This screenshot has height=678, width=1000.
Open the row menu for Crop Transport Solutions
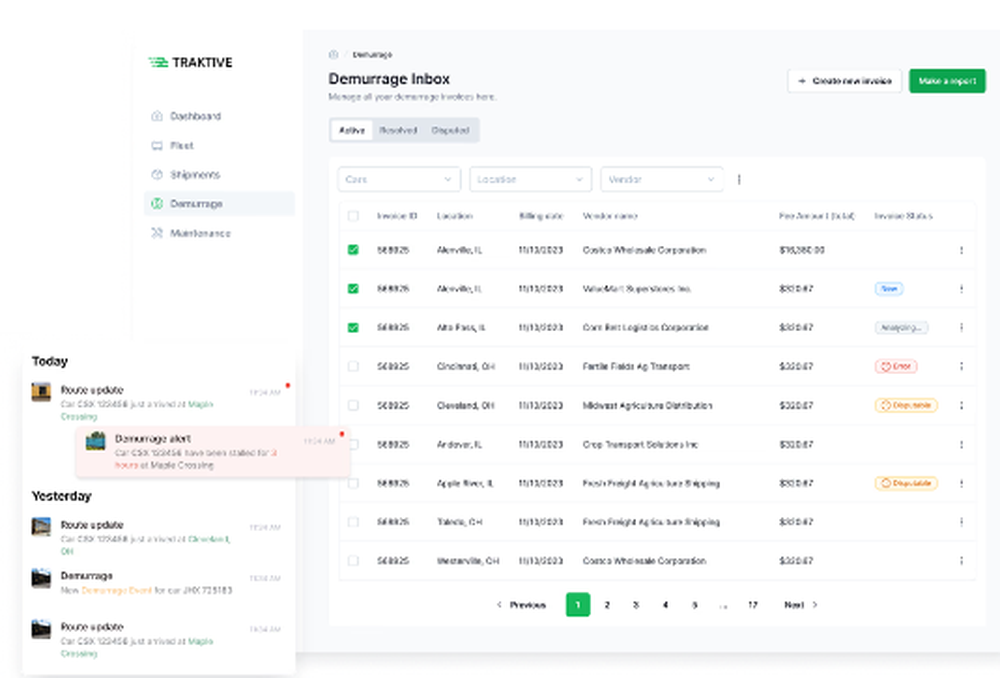click(x=961, y=444)
